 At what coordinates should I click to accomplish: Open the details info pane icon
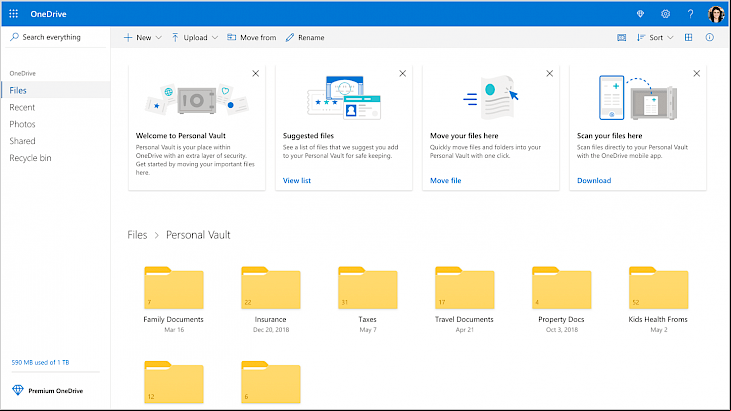click(x=710, y=38)
